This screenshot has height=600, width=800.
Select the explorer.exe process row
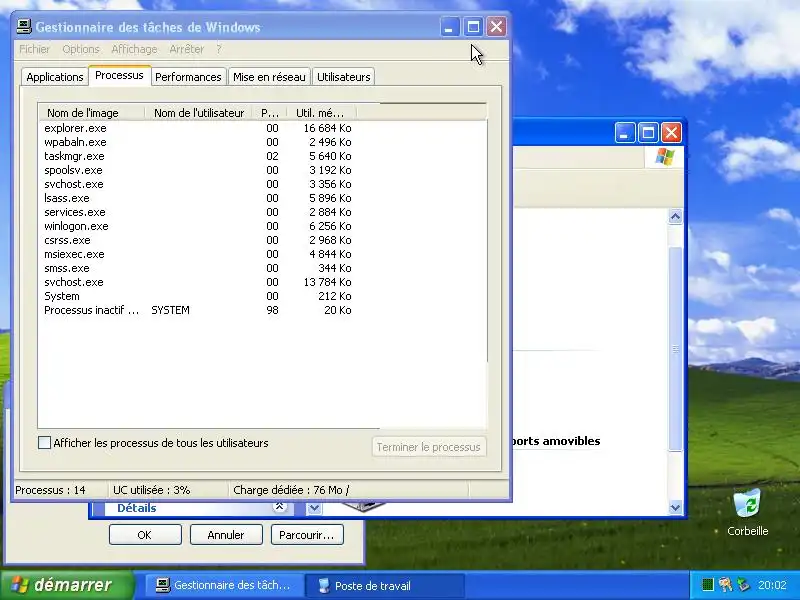pyautogui.click(x=198, y=128)
